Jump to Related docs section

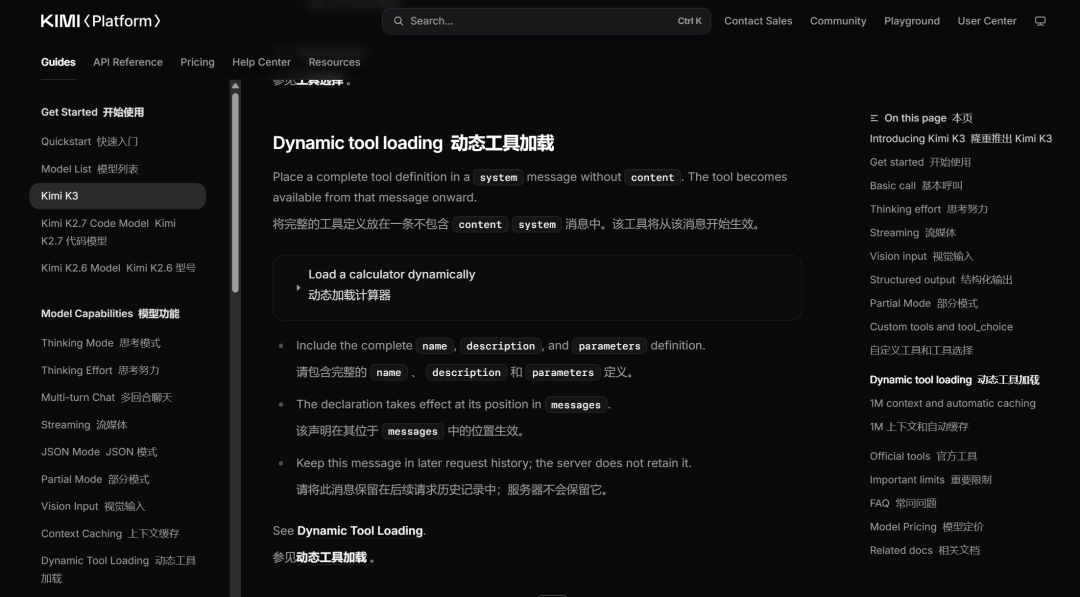click(x=925, y=550)
